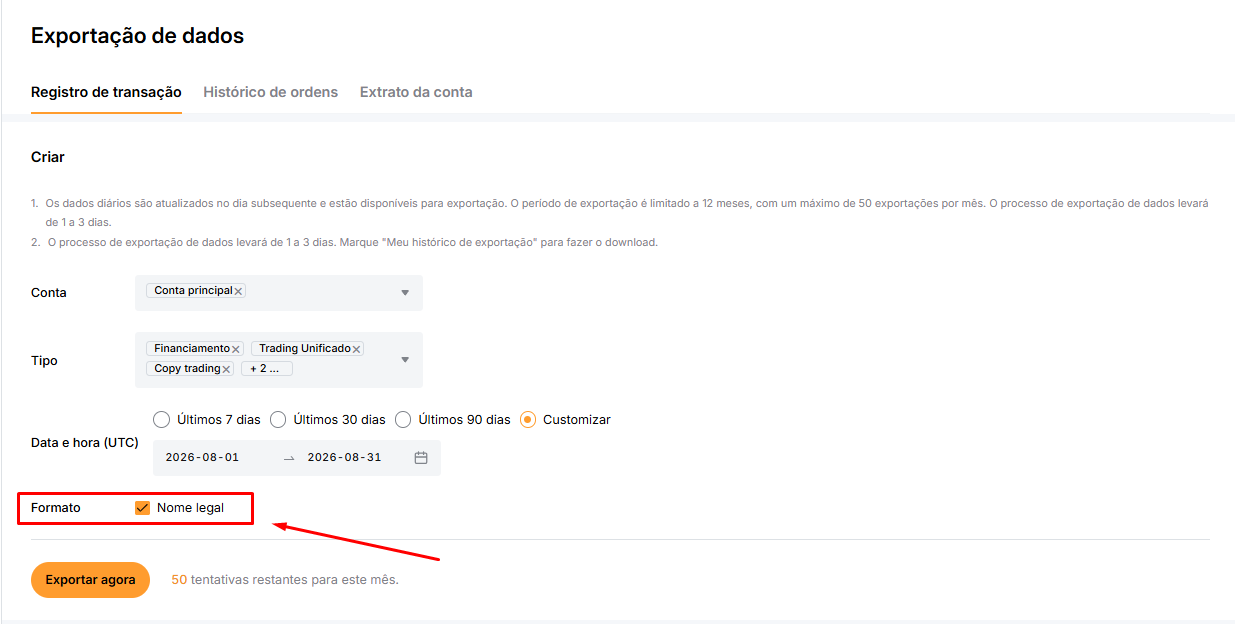Uncheck the Nome legal checkbox
This screenshot has height=624, width=1235.
tap(142, 508)
